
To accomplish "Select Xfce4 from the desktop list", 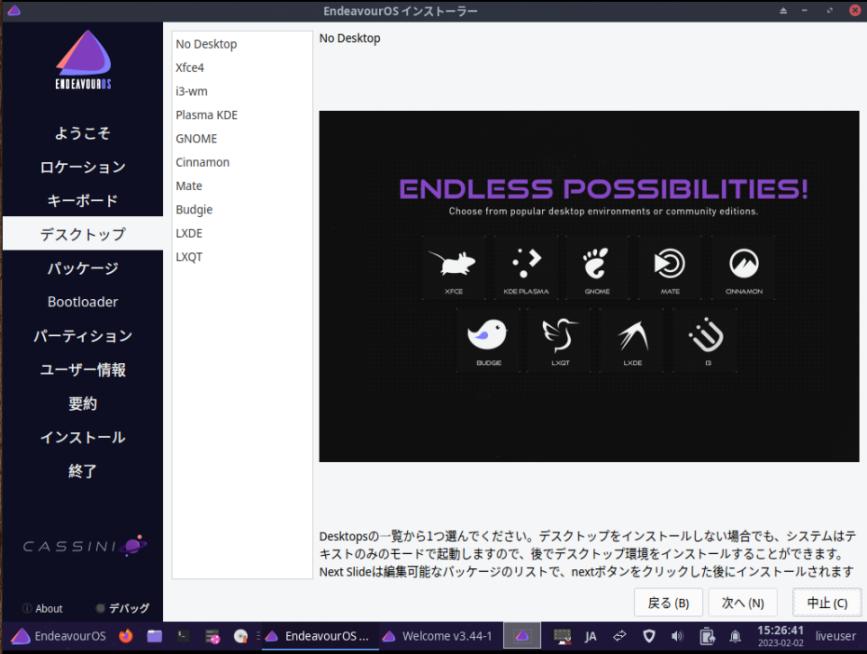I will (x=242, y=67).
